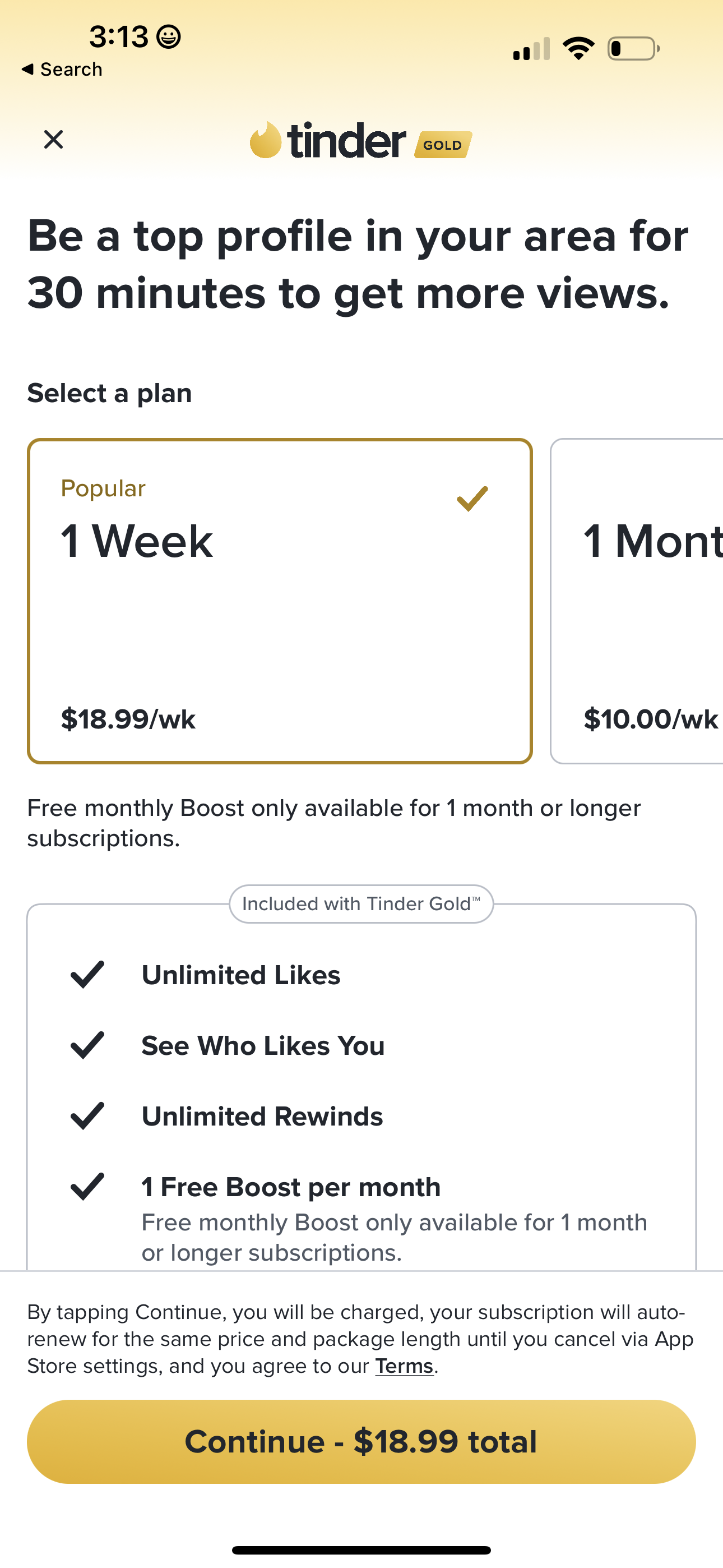
Task: Select the 1 Week plan card
Action: (280, 601)
